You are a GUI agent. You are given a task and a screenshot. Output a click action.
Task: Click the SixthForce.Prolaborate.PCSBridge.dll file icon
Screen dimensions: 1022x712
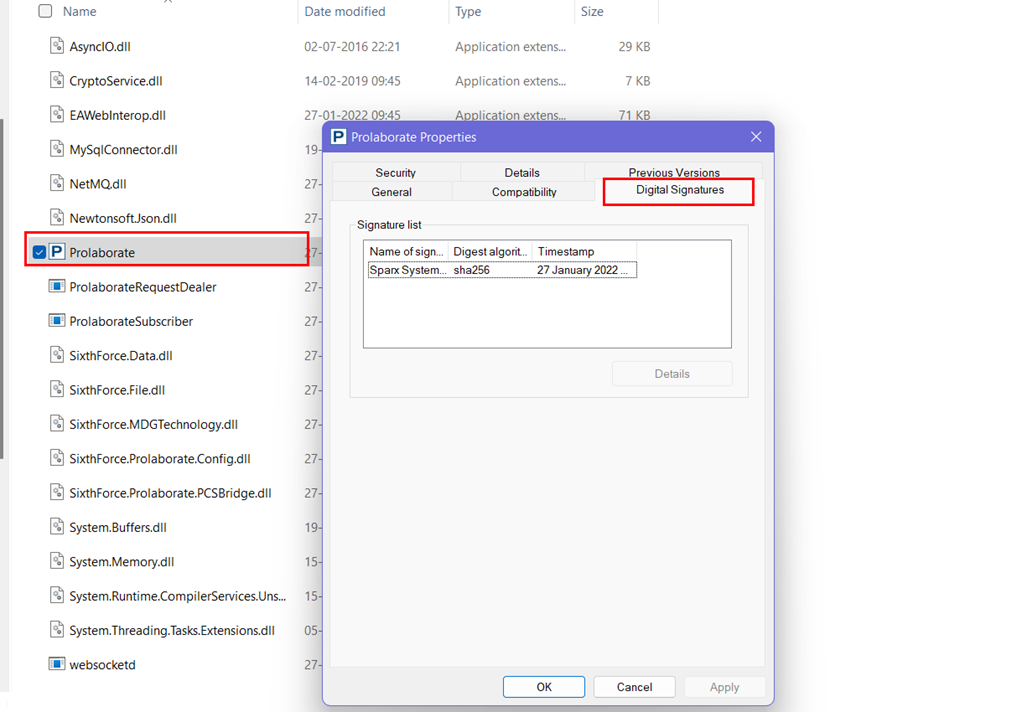tap(57, 492)
